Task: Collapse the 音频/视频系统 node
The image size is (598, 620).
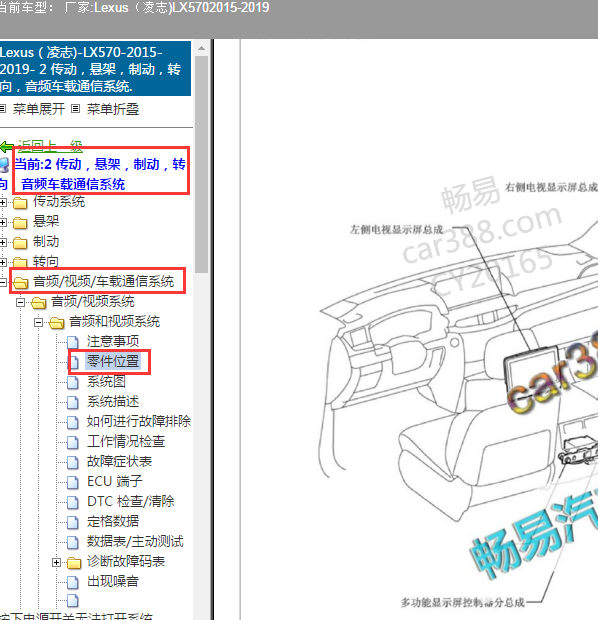Action: tap(20, 302)
